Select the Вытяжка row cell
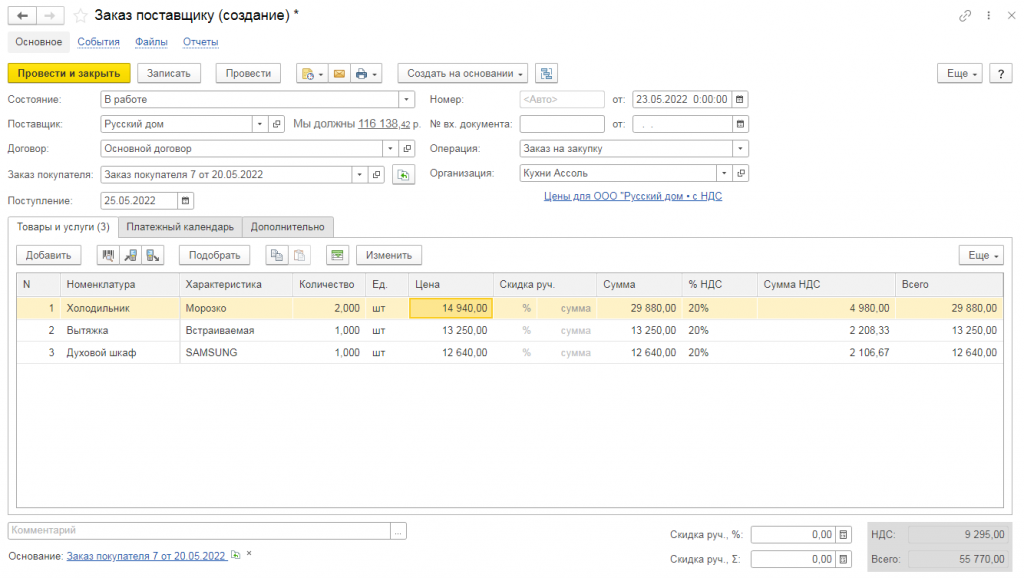This screenshot has width=1024, height=578. [120, 330]
